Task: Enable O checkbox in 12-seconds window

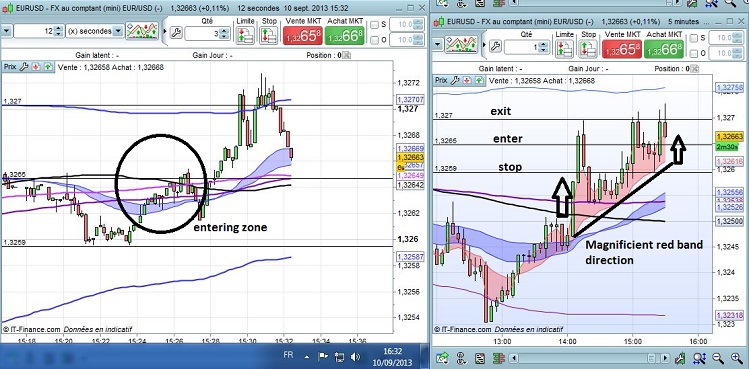Action: coord(375,40)
